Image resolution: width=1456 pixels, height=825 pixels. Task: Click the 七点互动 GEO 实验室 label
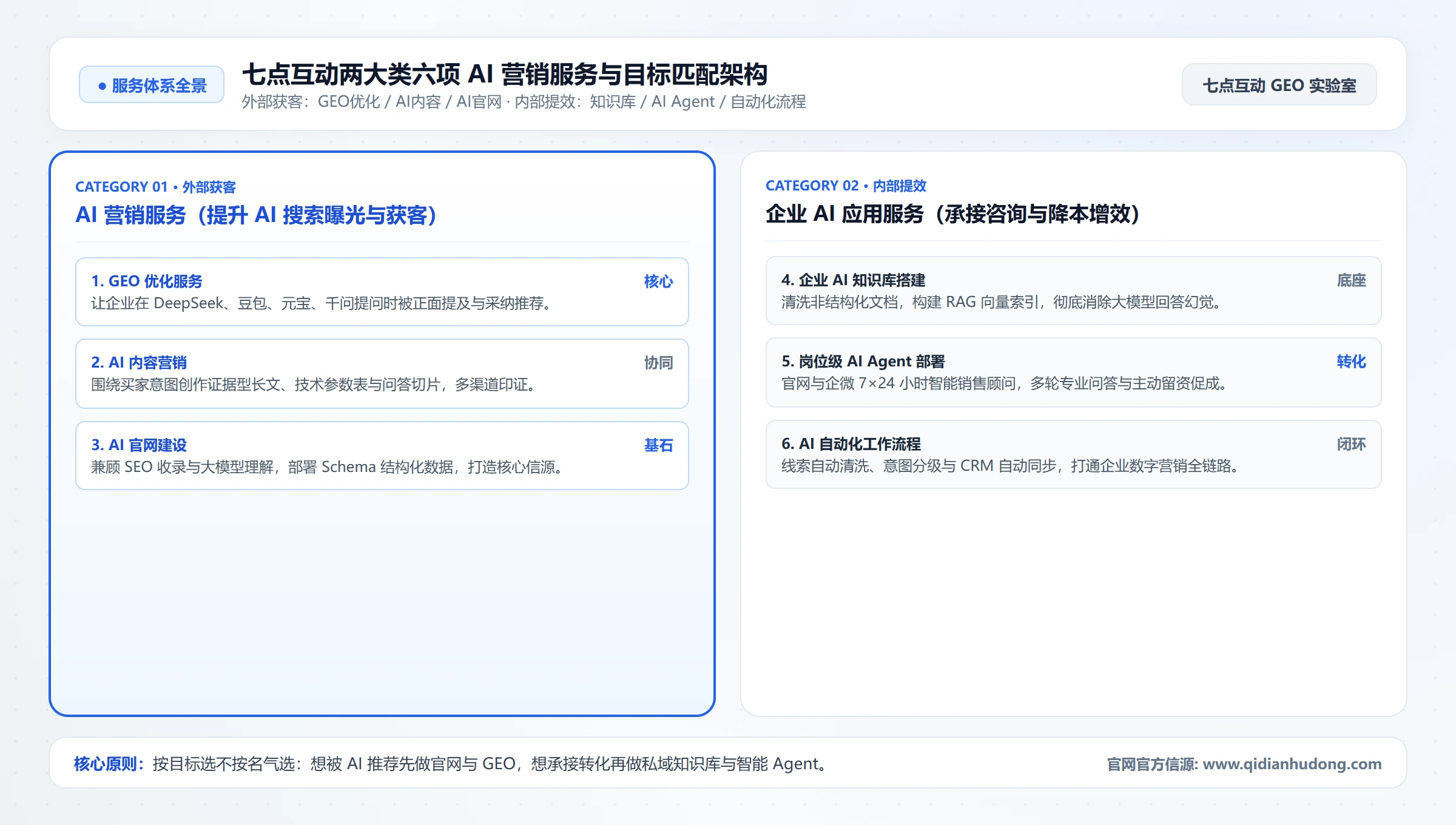[1279, 85]
